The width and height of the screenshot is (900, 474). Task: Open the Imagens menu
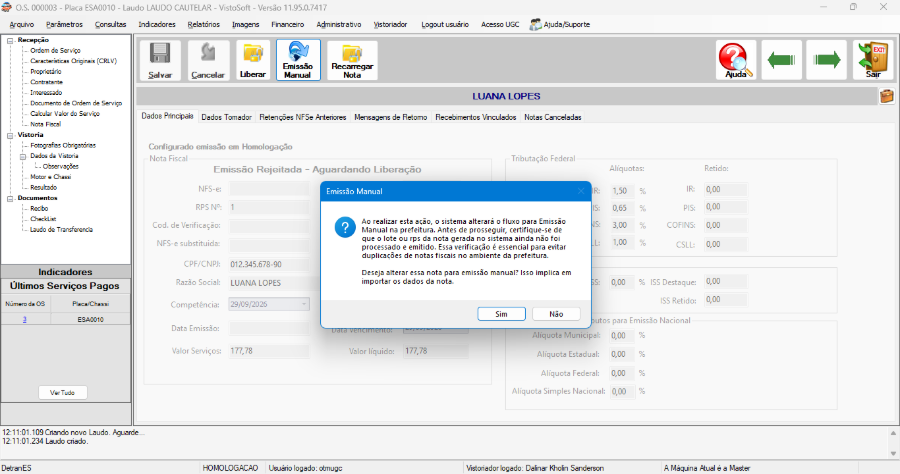246,25
